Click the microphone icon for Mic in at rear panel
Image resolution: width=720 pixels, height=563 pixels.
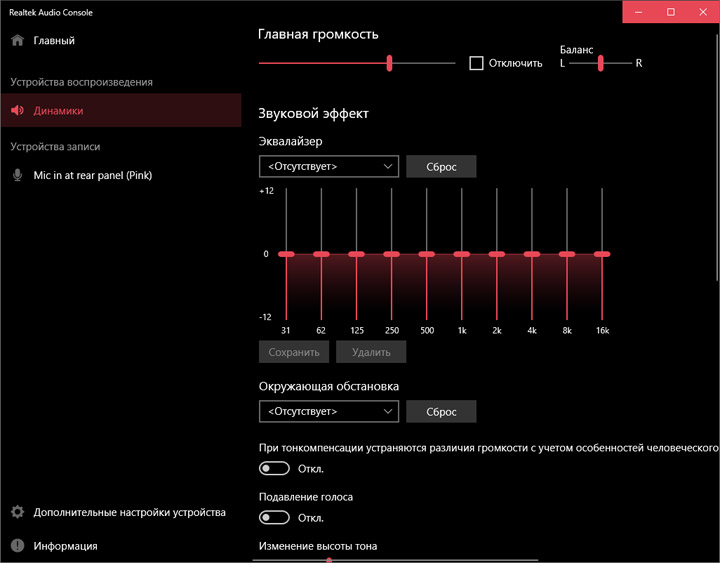(17, 175)
